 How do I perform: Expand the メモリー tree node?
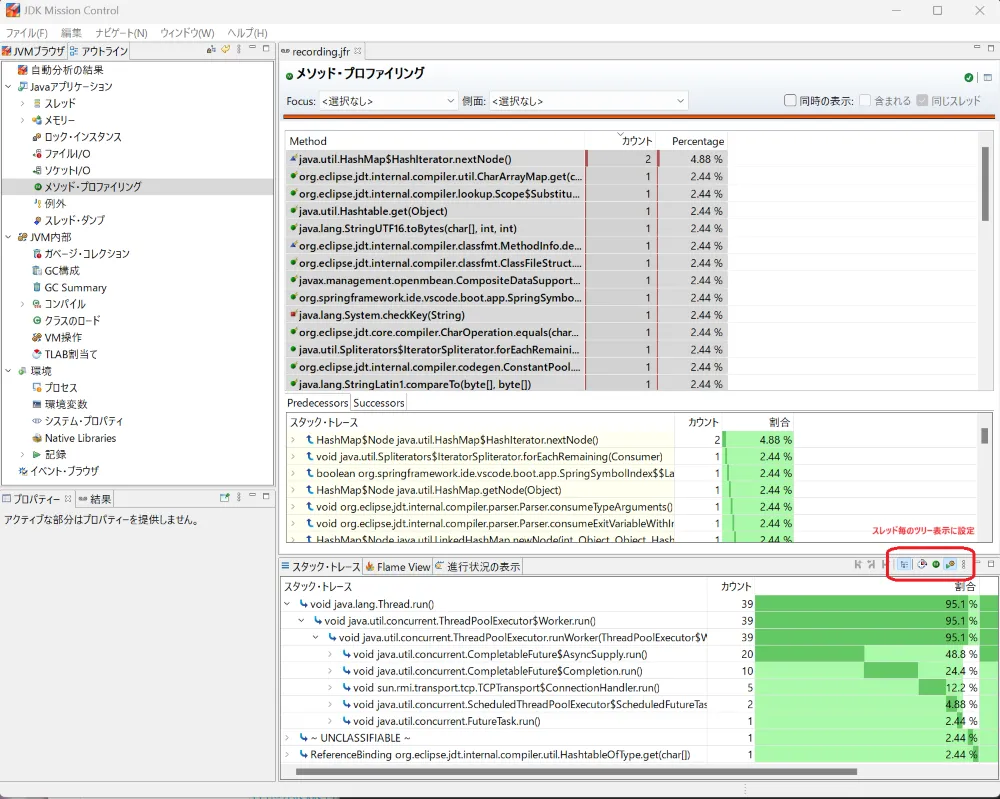point(22,120)
